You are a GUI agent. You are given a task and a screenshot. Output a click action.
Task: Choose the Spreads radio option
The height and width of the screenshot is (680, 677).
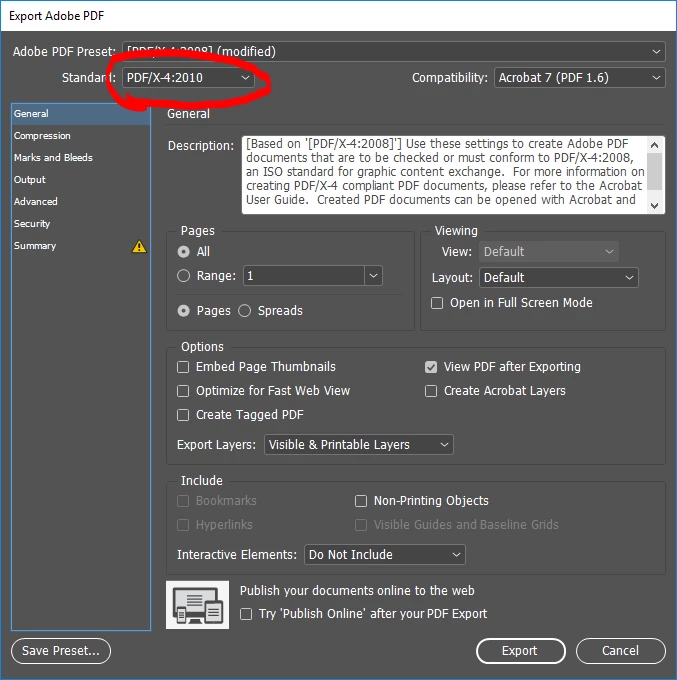pos(245,311)
